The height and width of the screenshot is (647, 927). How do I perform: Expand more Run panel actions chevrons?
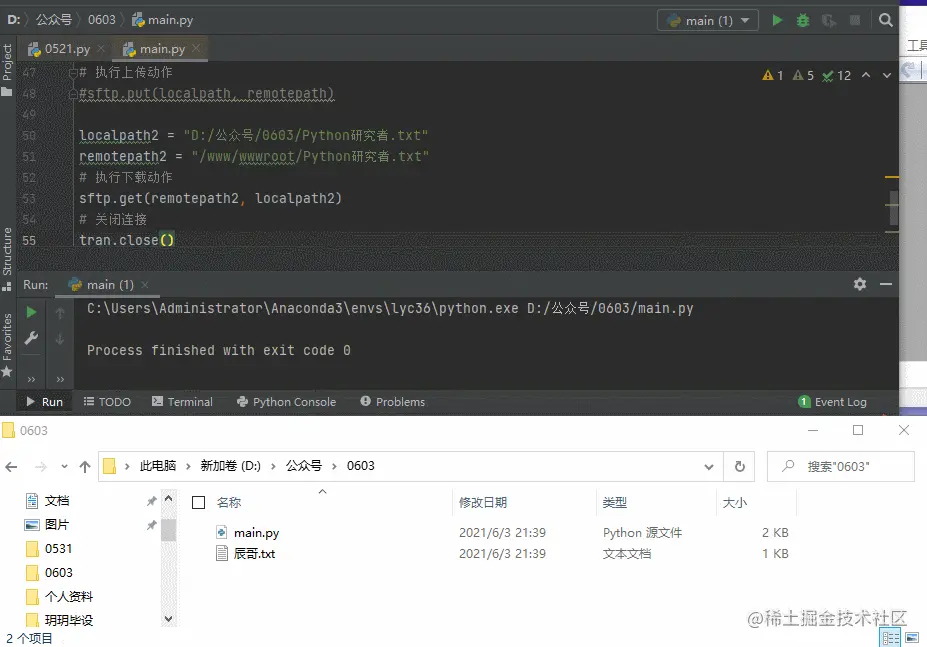click(x=31, y=379)
